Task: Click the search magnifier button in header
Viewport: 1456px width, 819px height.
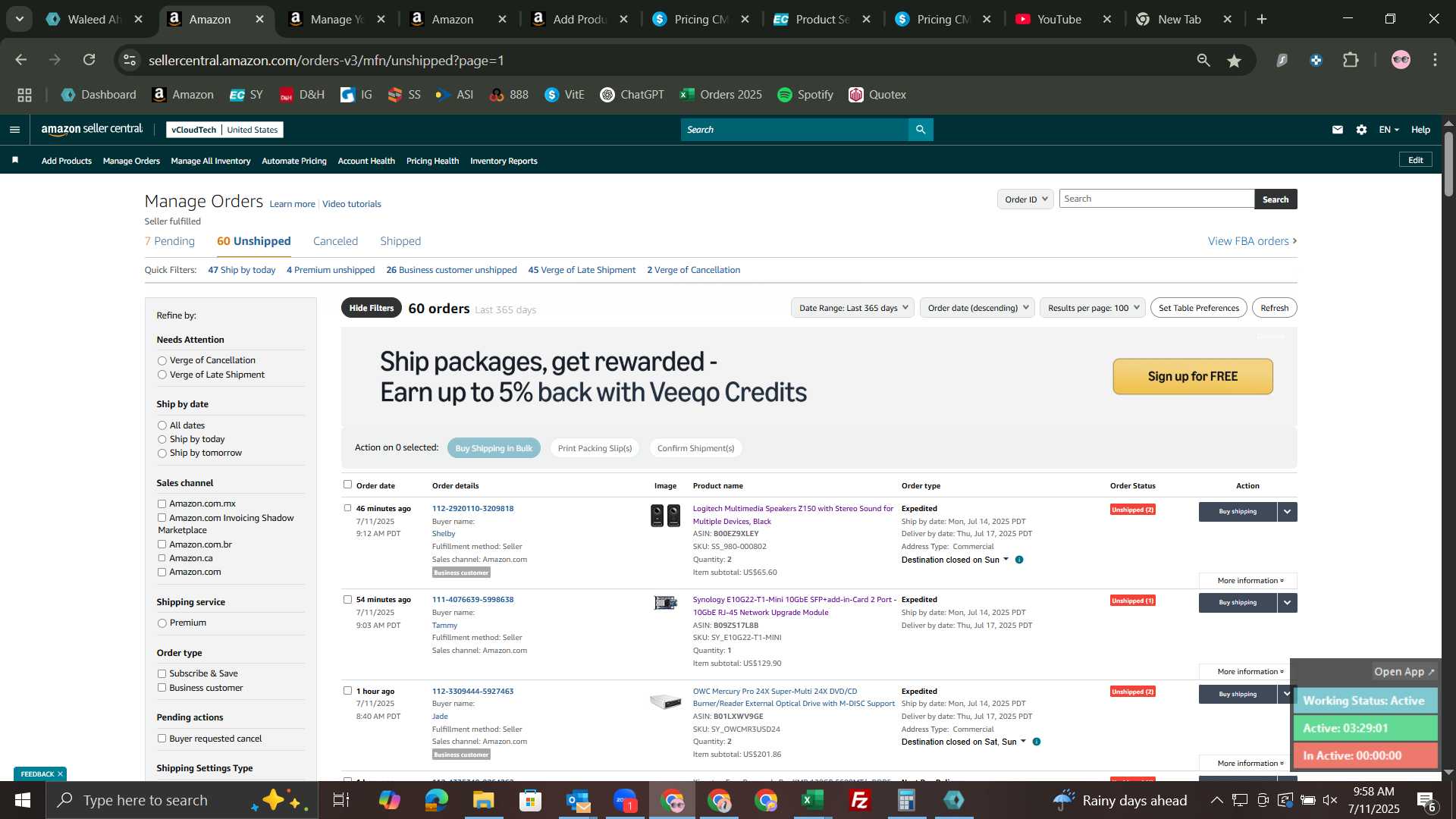Action: tap(921, 130)
